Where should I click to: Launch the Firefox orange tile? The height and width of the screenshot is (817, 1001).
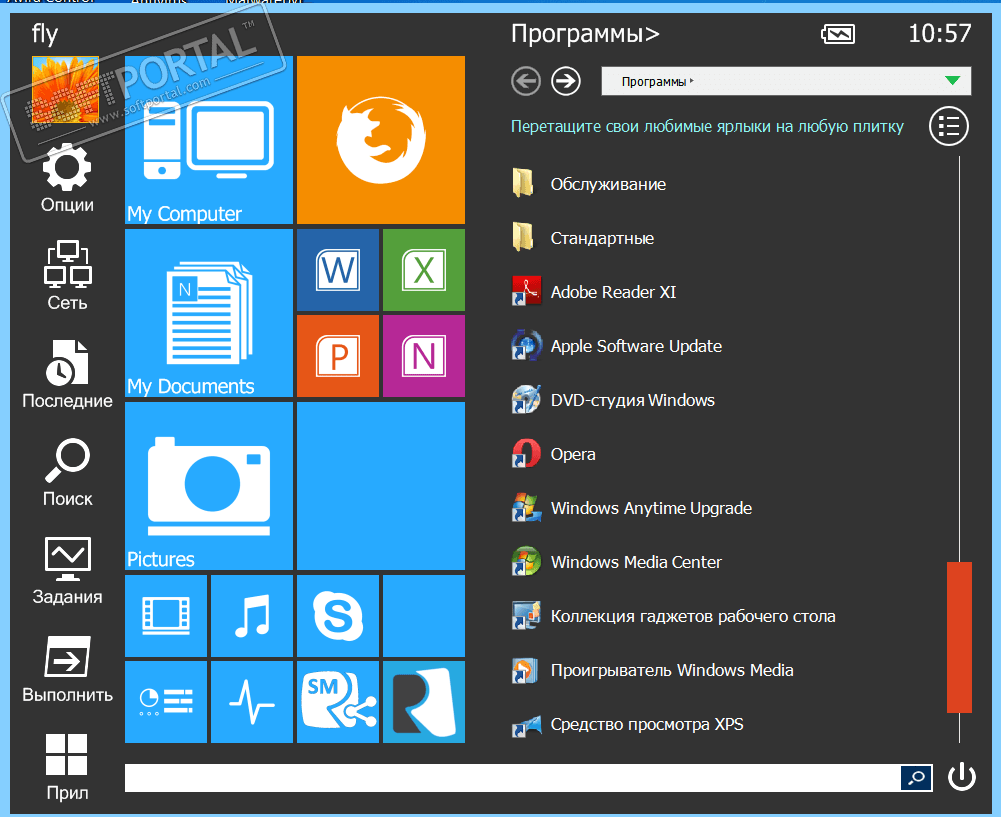coord(381,140)
